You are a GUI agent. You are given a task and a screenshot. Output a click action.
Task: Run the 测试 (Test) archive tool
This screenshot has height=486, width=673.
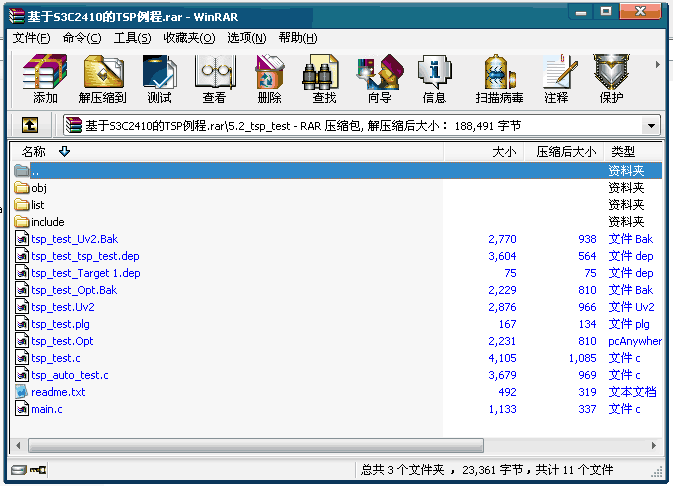click(x=159, y=79)
